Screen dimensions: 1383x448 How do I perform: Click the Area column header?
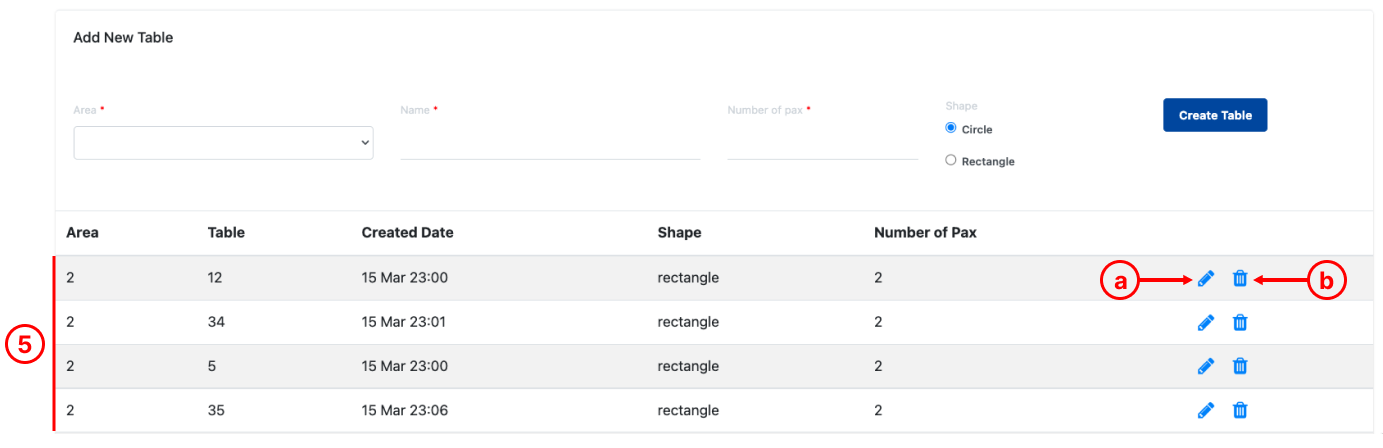pyautogui.click(x=82, y=232)
